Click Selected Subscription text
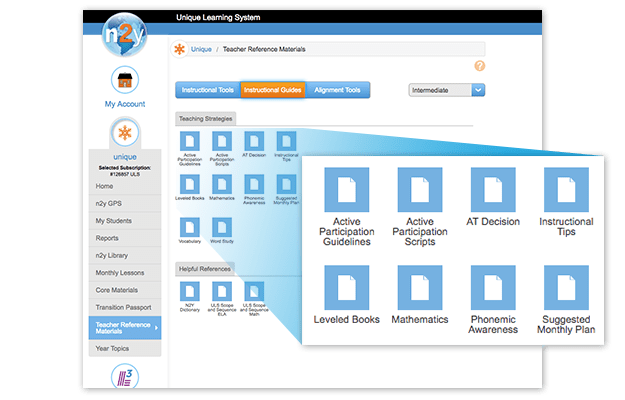Screen dimensions: 625x400 click(x=125, y=171)
